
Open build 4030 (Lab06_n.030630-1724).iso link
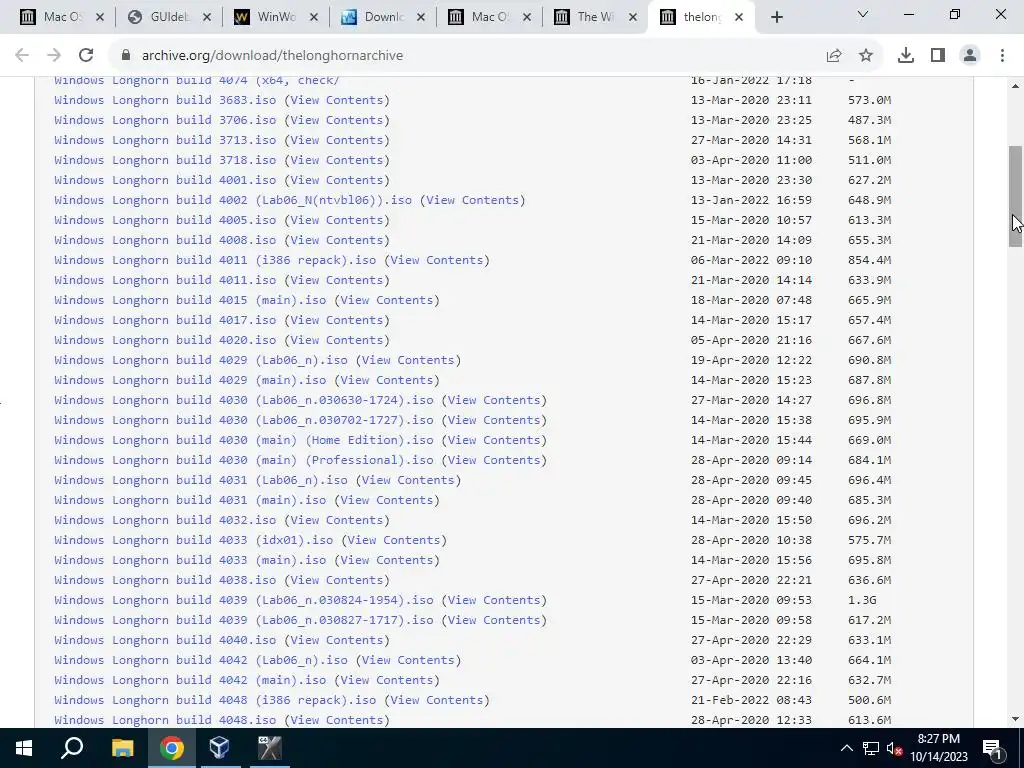244,400
